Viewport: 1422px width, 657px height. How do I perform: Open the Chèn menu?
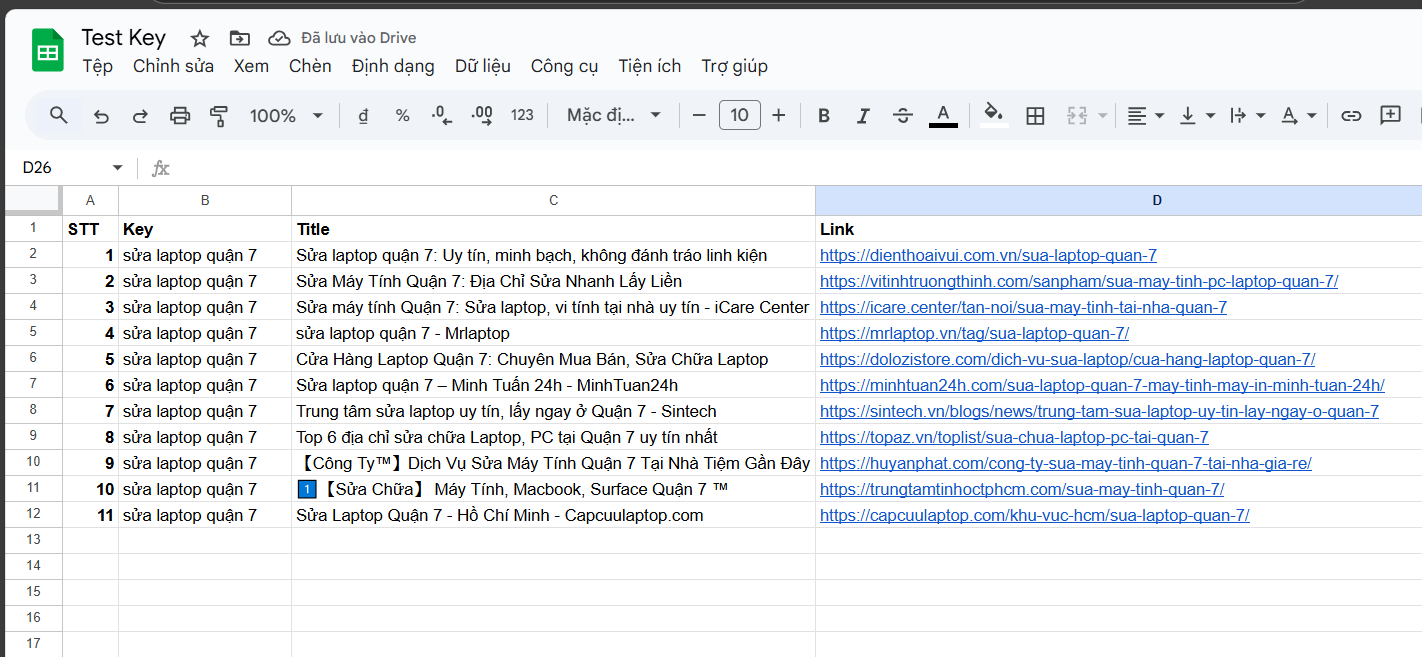pyautogui.click(x=310, y=66)
